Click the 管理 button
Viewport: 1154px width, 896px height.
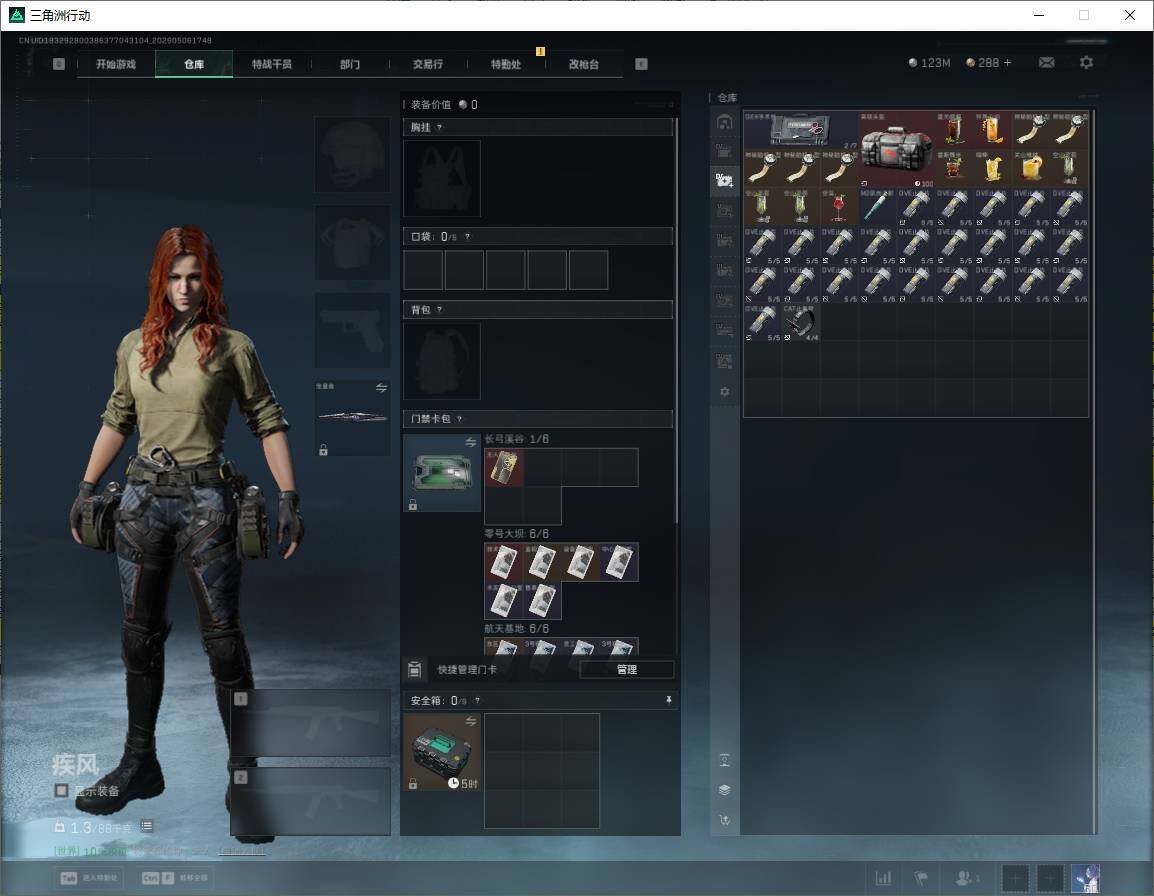627,669
